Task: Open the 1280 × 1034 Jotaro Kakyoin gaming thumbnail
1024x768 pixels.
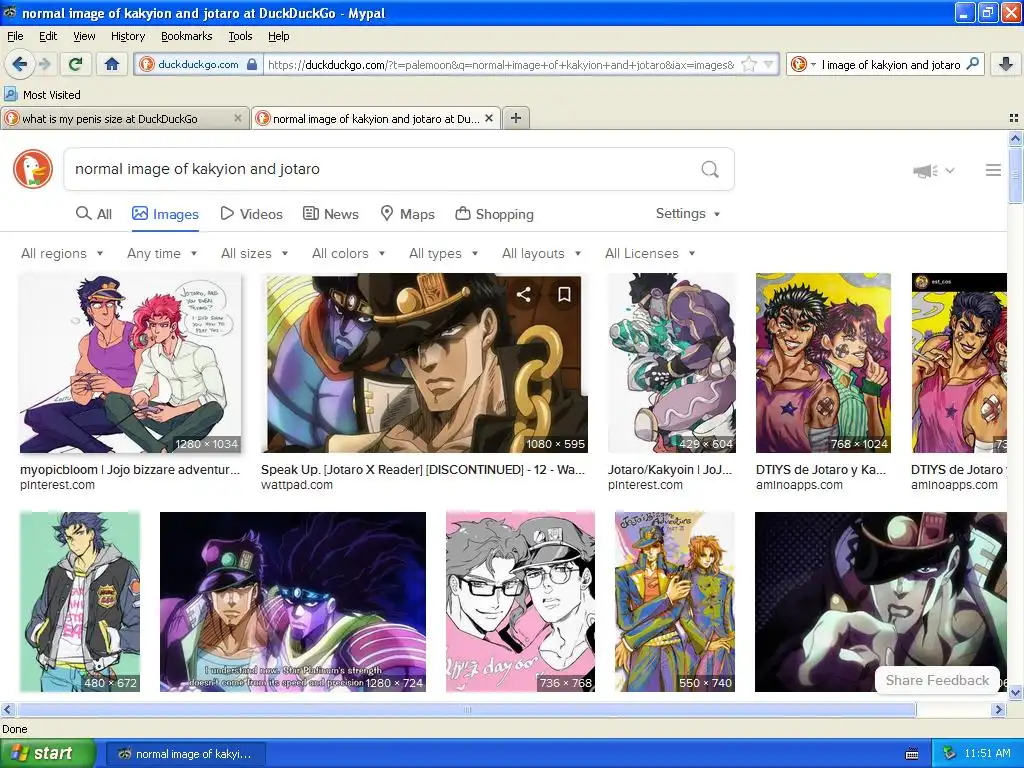Action: click(x=130, y=363)
